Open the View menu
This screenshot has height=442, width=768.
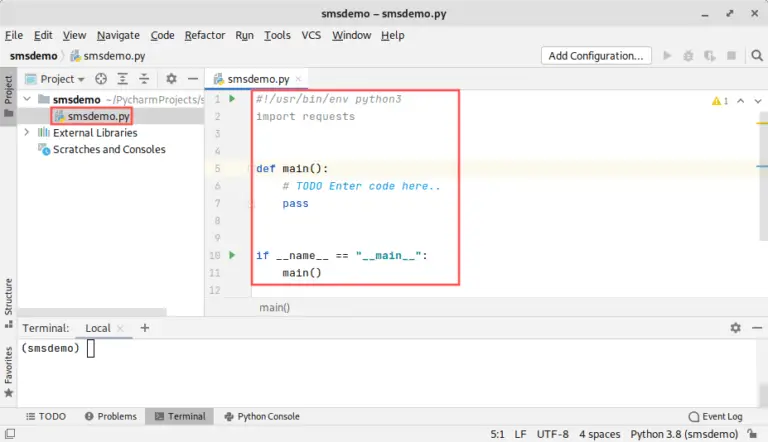[74, 35]
